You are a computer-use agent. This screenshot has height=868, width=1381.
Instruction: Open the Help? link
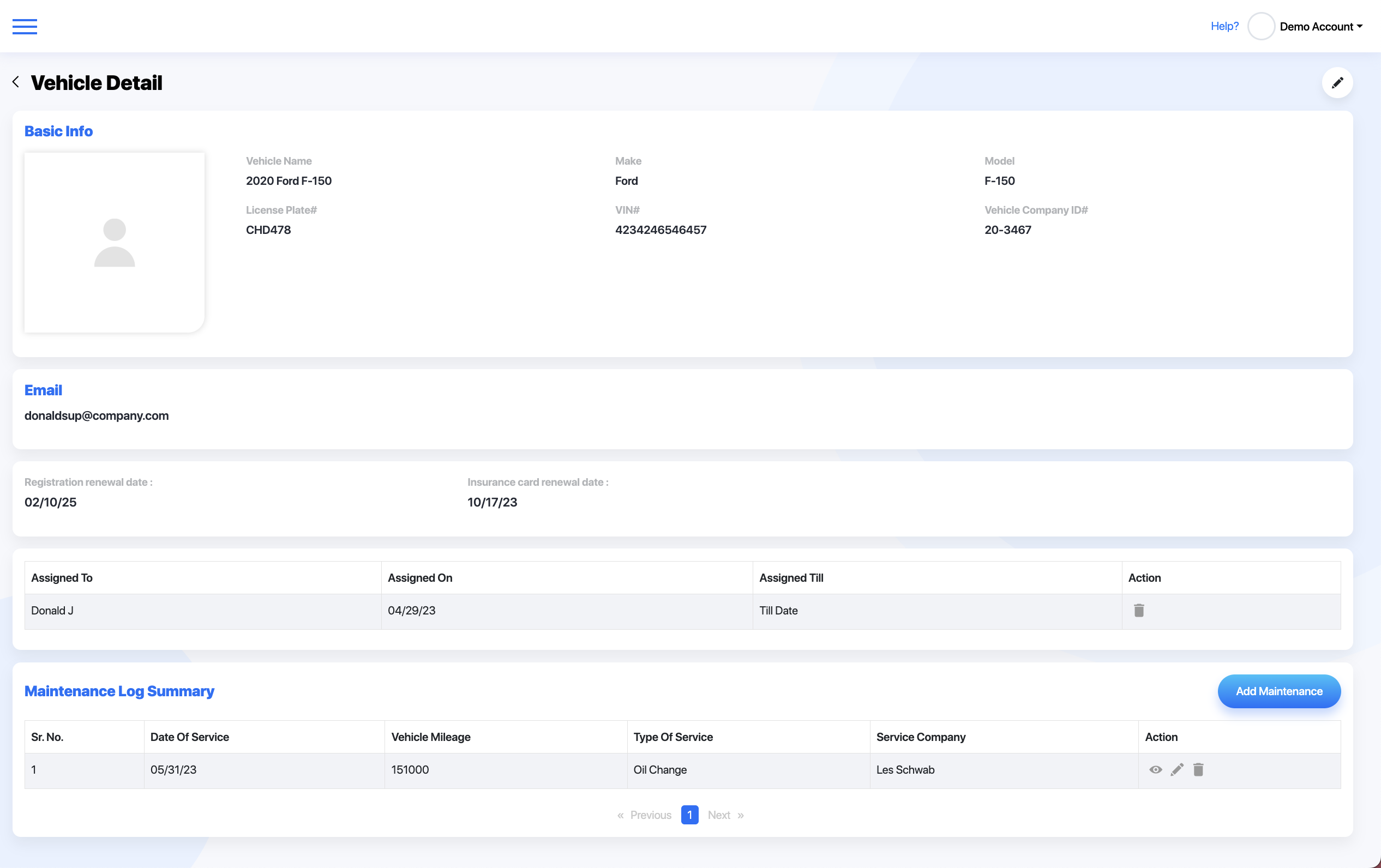click(x=1224, y=26)
